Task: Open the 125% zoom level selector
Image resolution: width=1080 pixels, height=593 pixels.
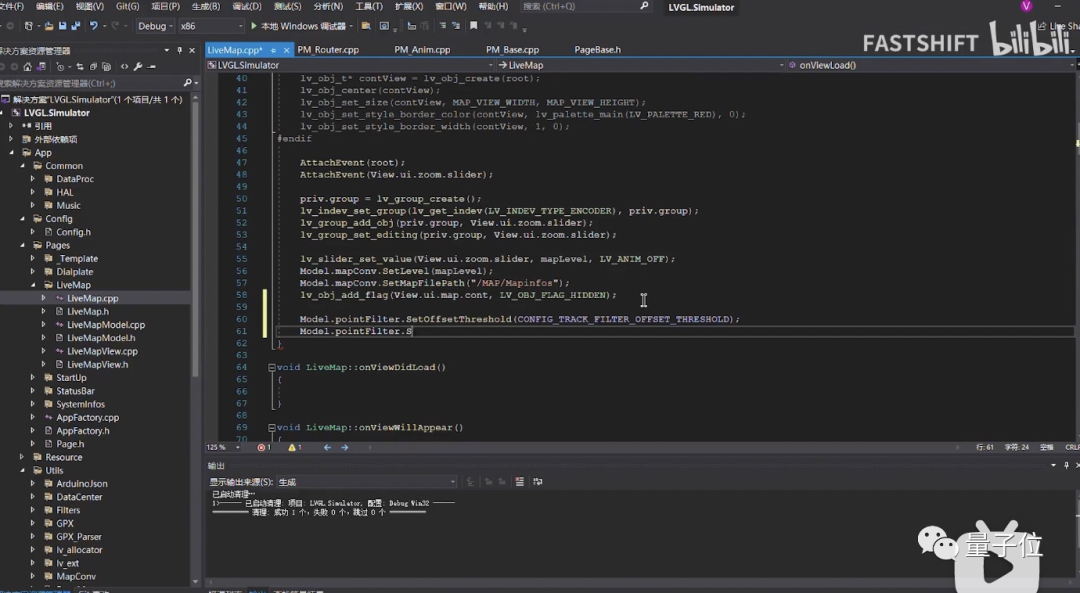Action: [x=222, y=447]
